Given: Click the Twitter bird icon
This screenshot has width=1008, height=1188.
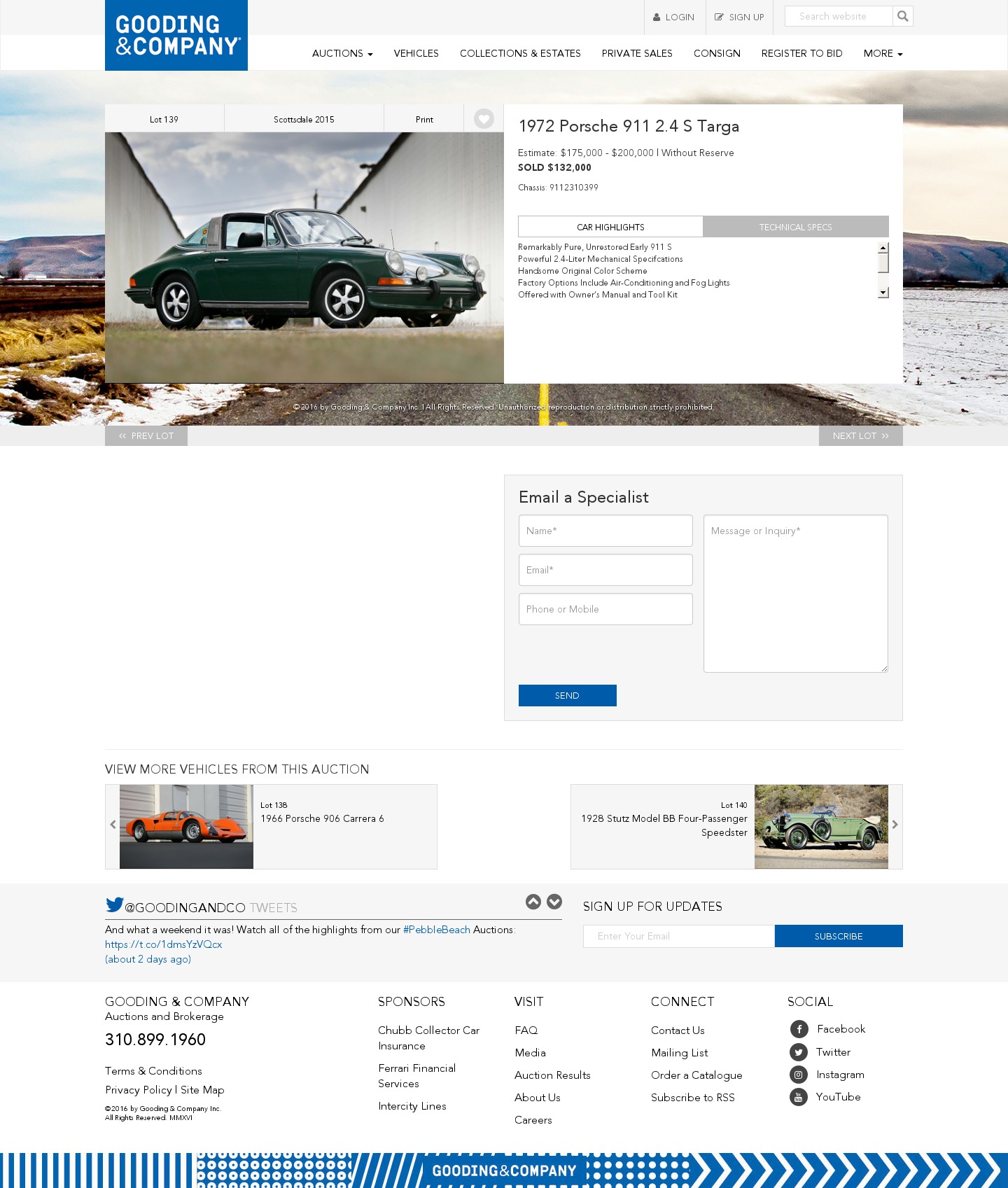Looking at the screenshot, I should click(114, 904).
